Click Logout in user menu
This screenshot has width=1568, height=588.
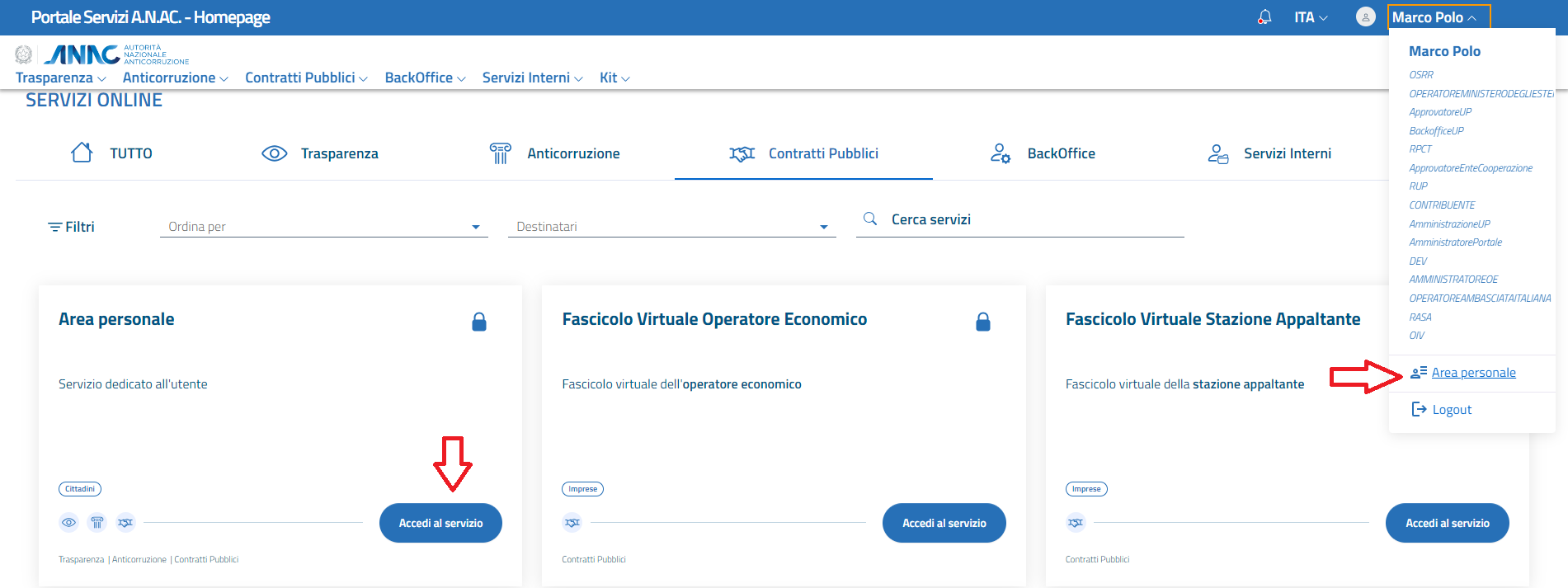click(x=1452, y=410)
